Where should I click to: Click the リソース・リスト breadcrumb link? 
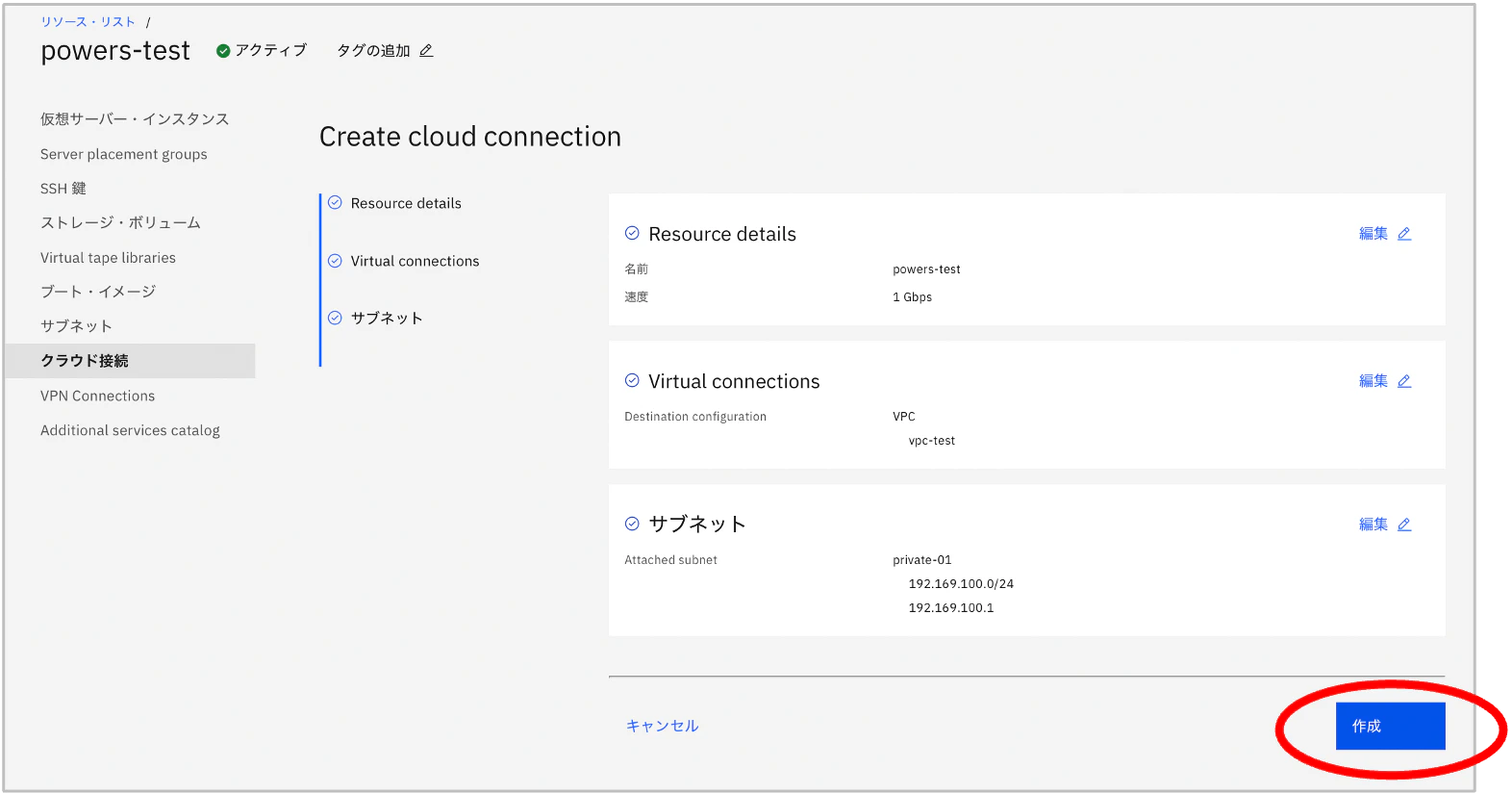88,21
